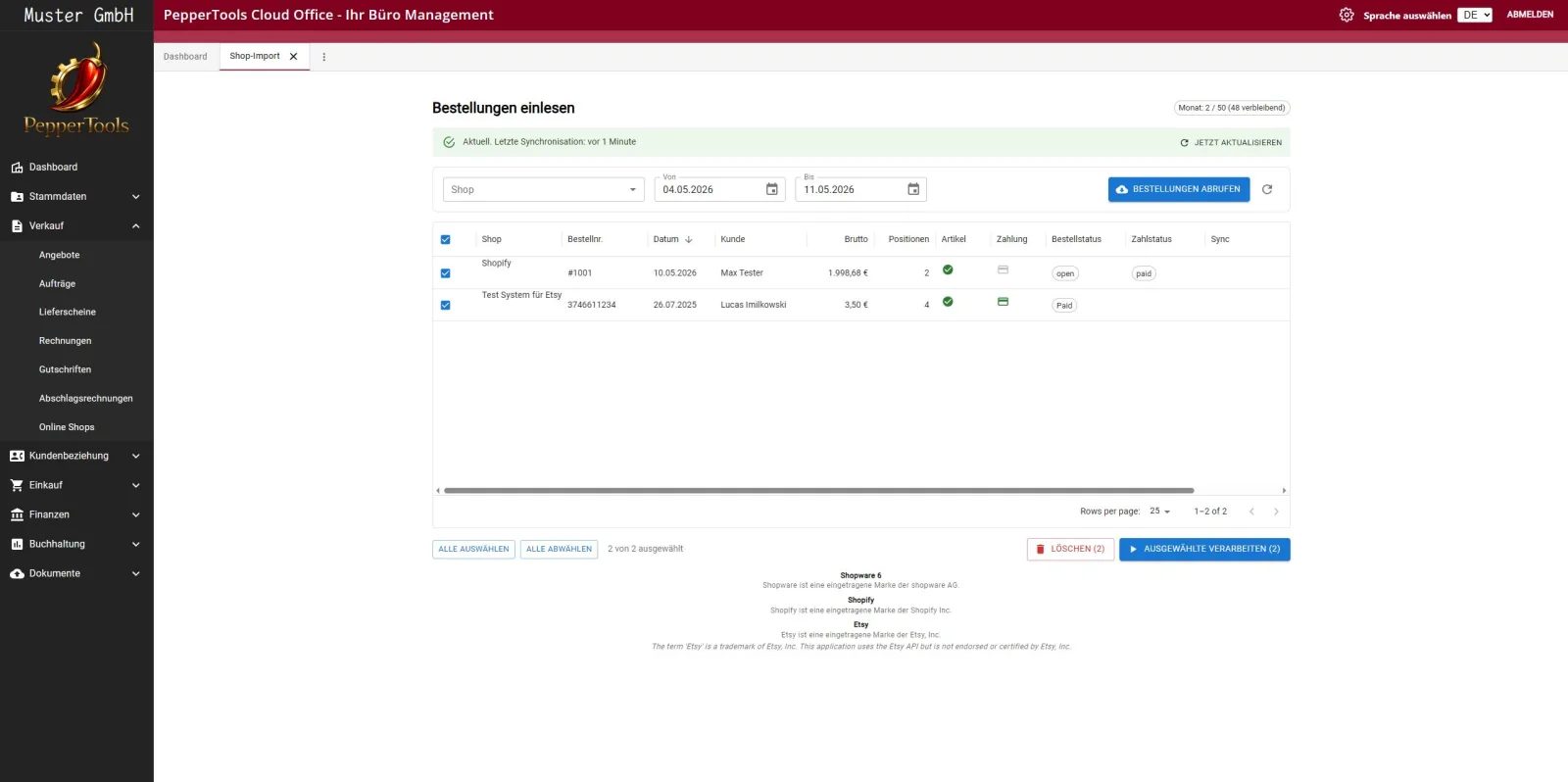Click the Datum sort arrow icon
The image size is (1568, 782).
(x=689, y=239)
